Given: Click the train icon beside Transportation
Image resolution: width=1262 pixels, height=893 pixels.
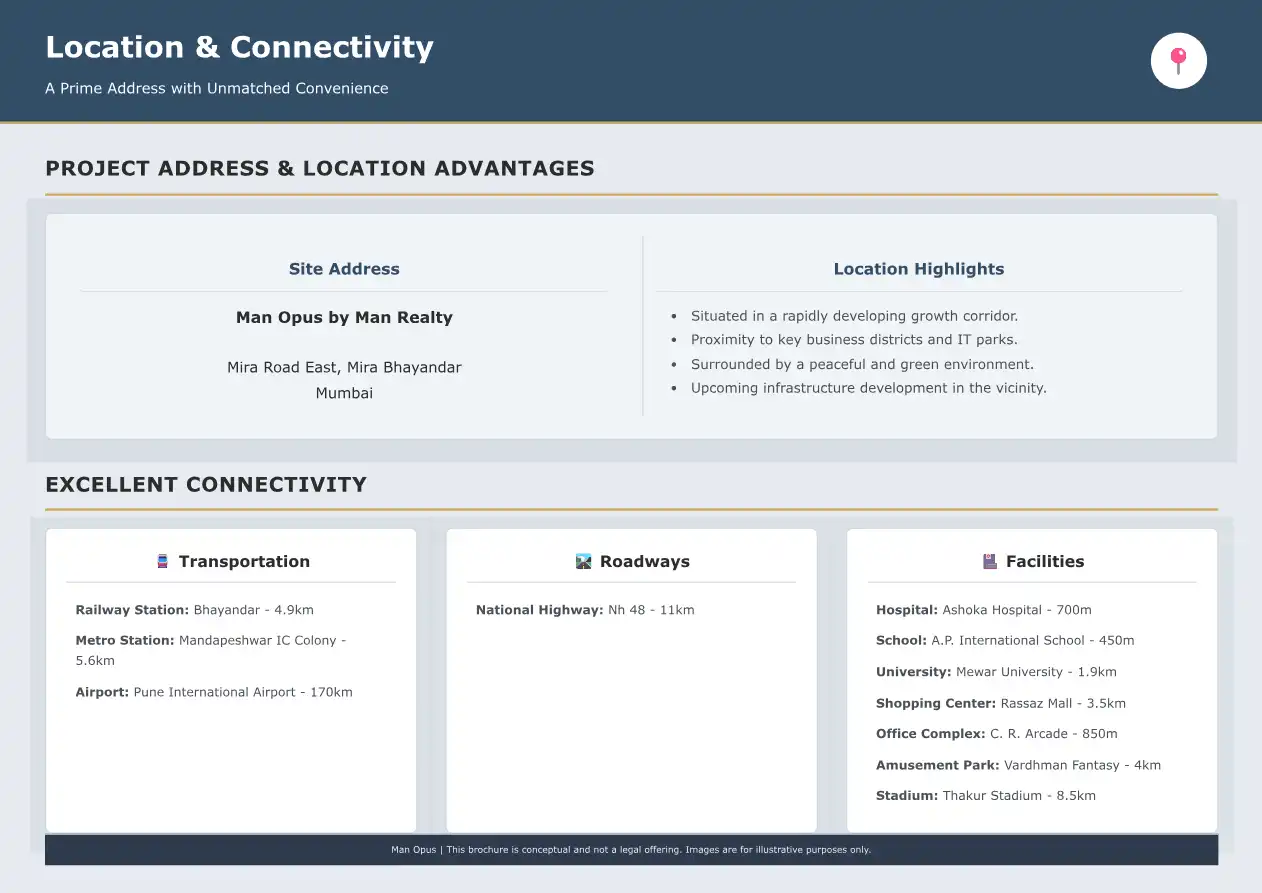Looking at the screenshot, I should 162,562.
